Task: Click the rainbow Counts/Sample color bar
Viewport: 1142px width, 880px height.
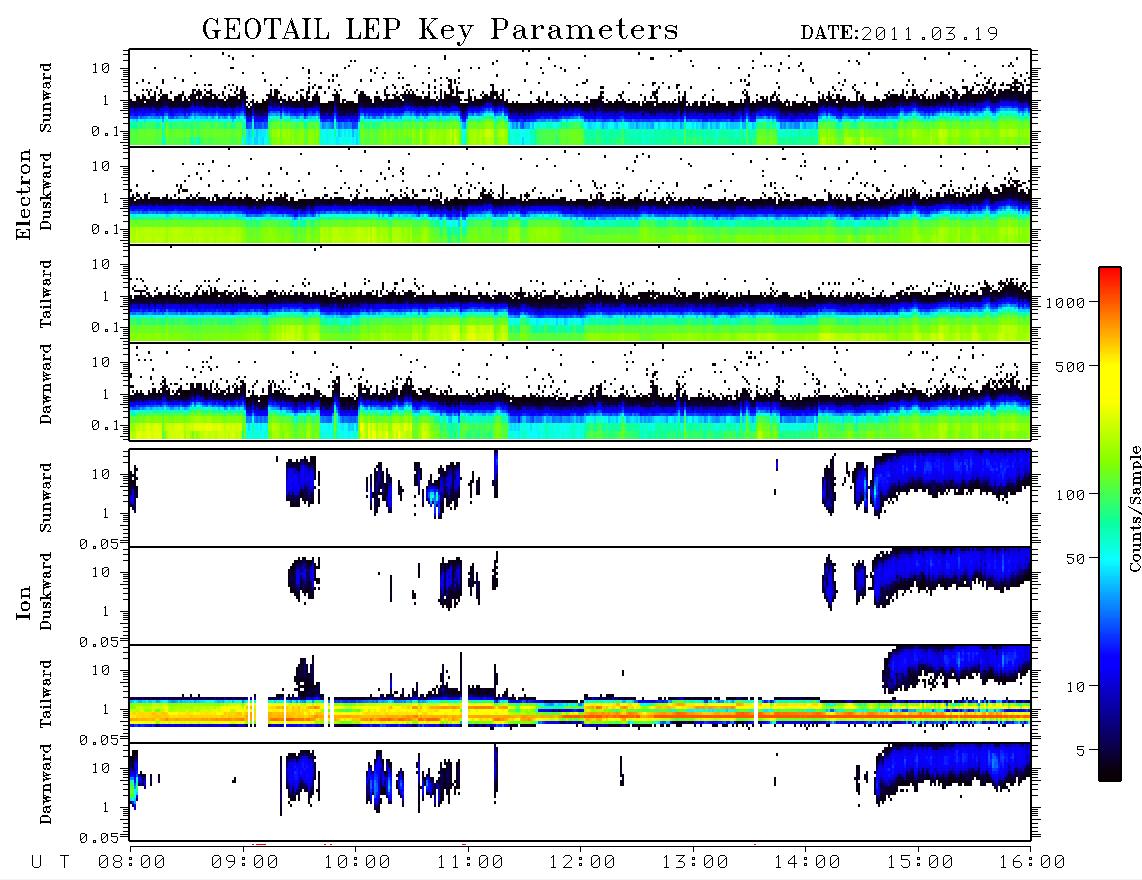Action: (1109, 524)
